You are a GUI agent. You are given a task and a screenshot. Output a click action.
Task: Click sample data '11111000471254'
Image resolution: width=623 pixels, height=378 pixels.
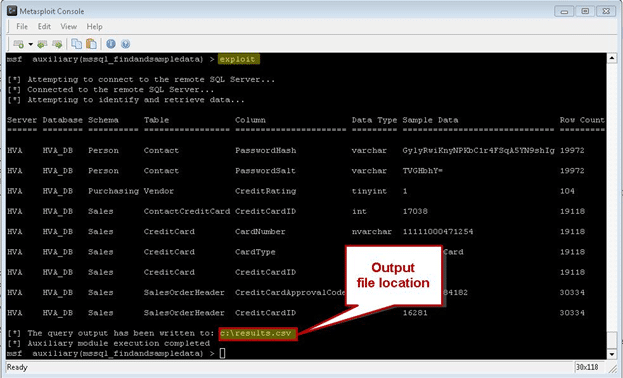point(438,232)
